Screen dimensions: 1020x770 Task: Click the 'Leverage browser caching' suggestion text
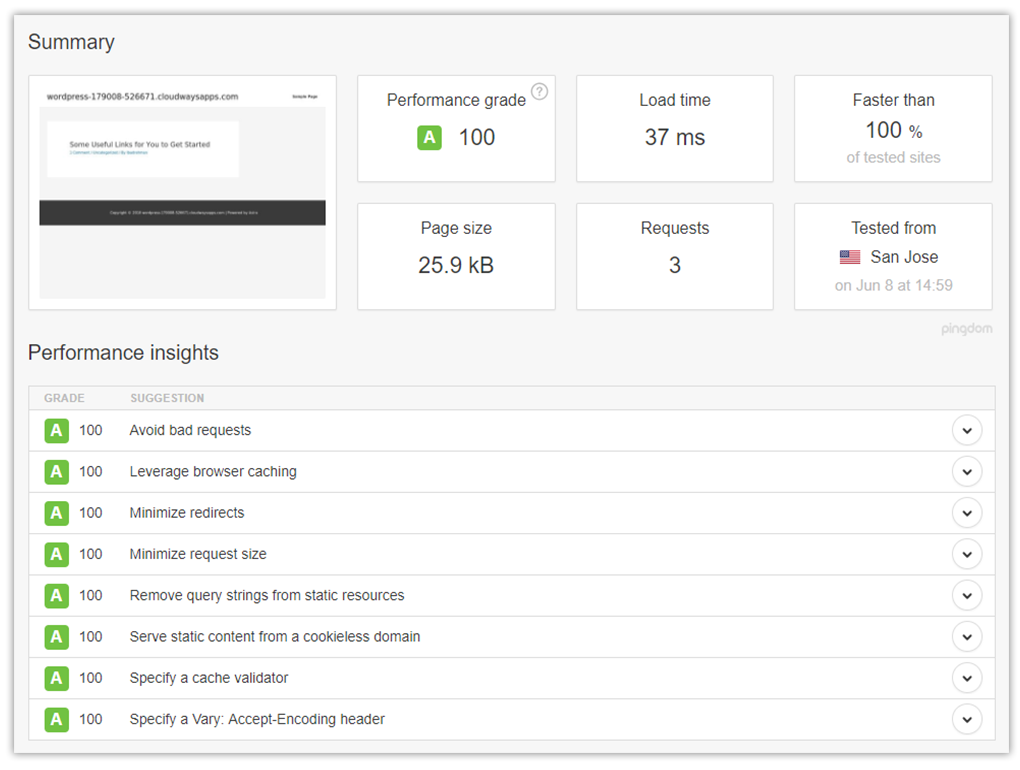[x=213, y=471]
